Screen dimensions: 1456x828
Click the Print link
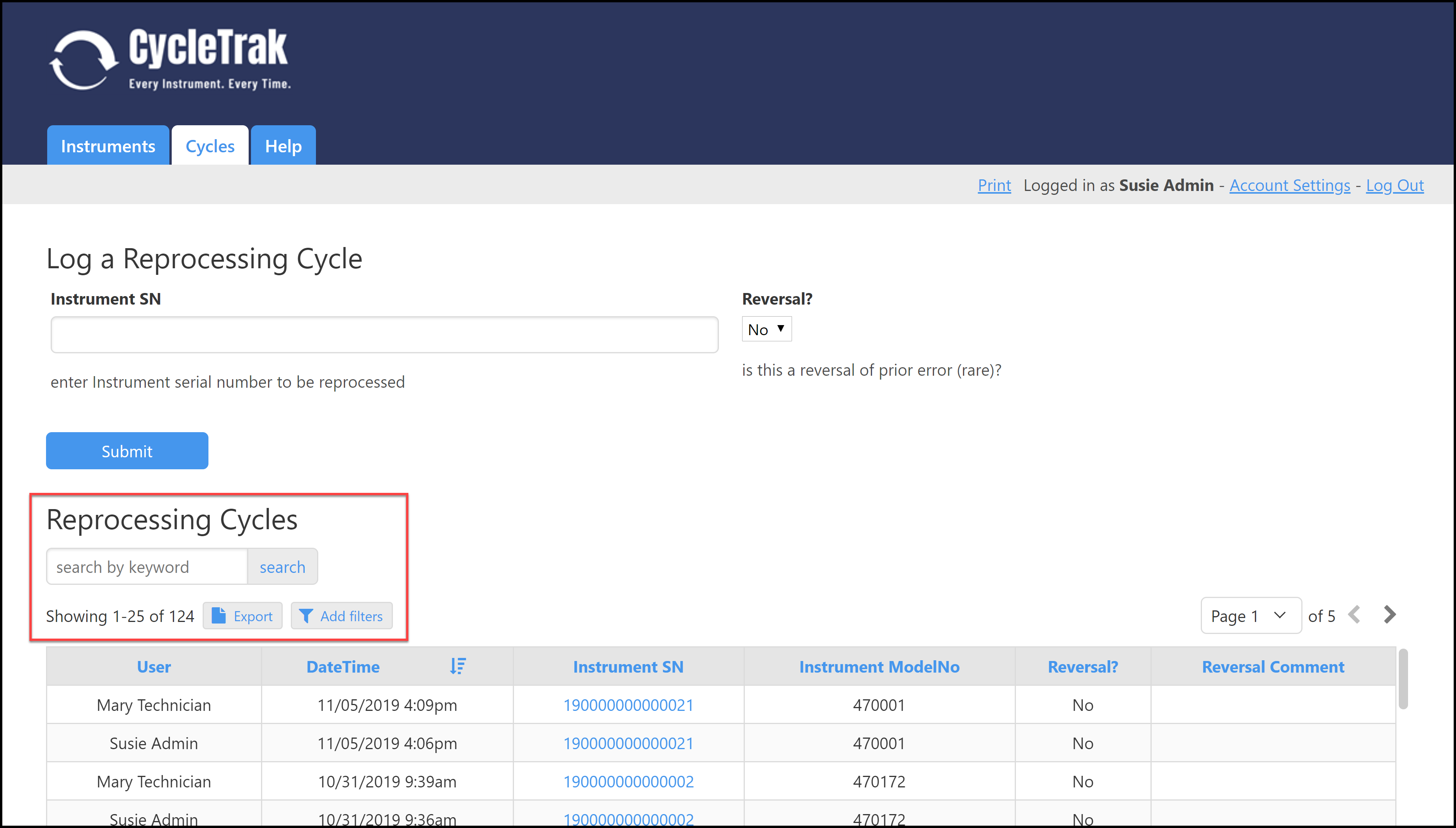point(993,186)
